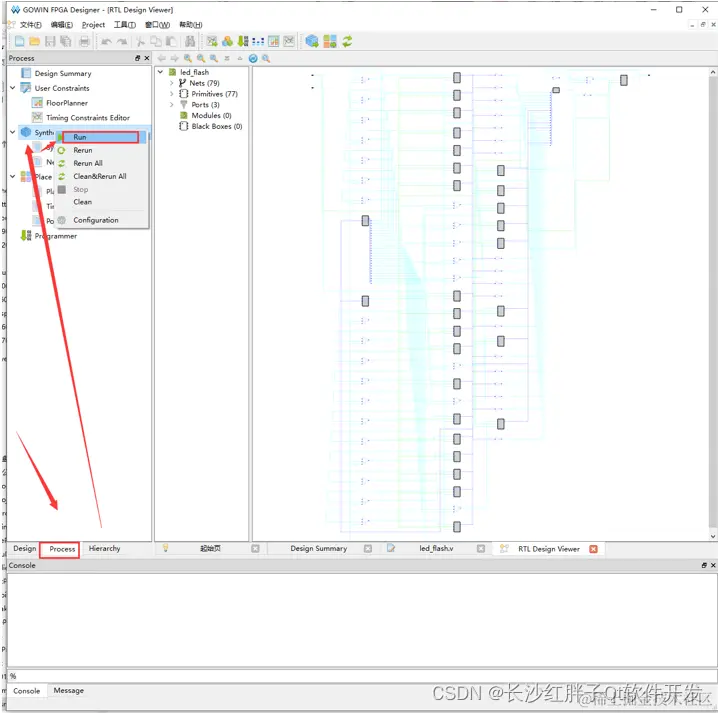
Task: Select Programmer in the Process tree
Action: [56, 236]
